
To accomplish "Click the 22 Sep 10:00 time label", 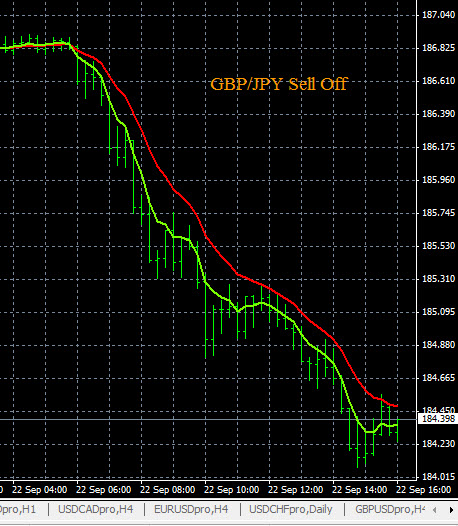I will tap(232, 489).
